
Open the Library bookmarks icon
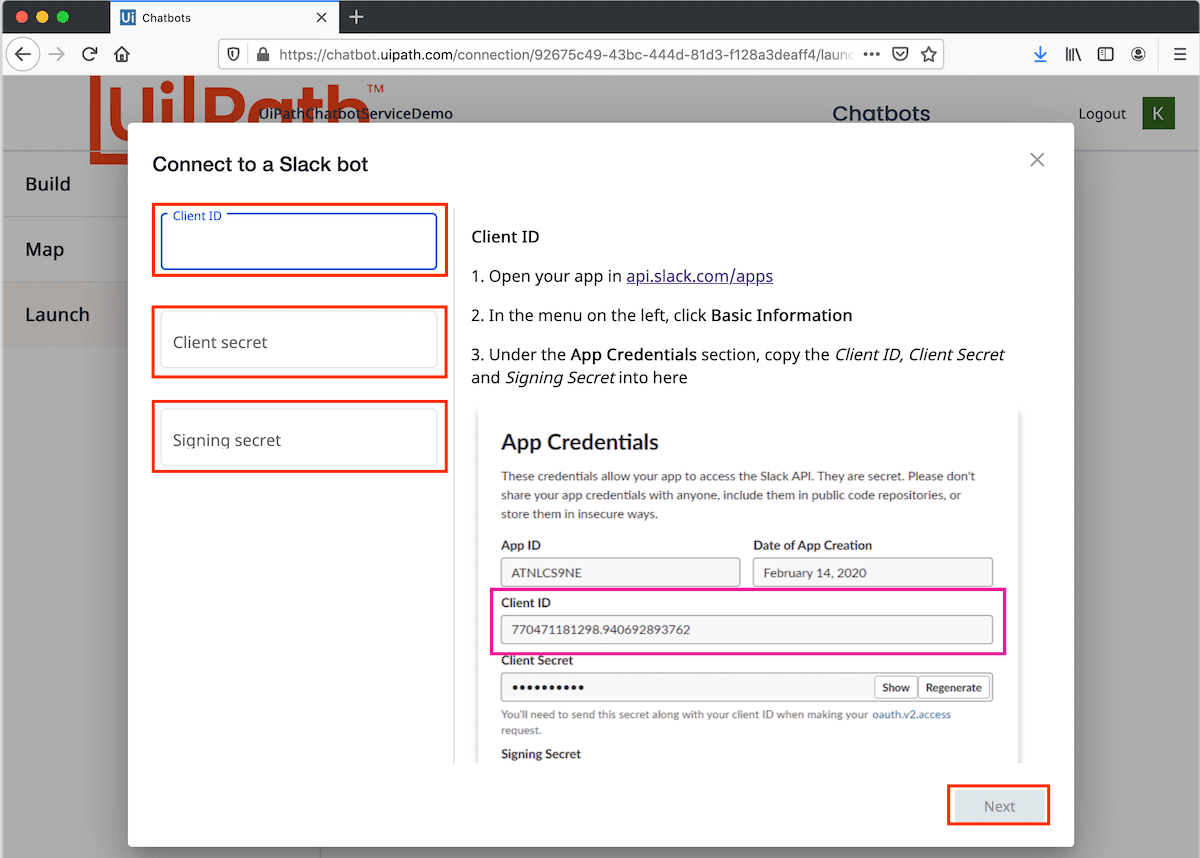[x=1073, y=54]
